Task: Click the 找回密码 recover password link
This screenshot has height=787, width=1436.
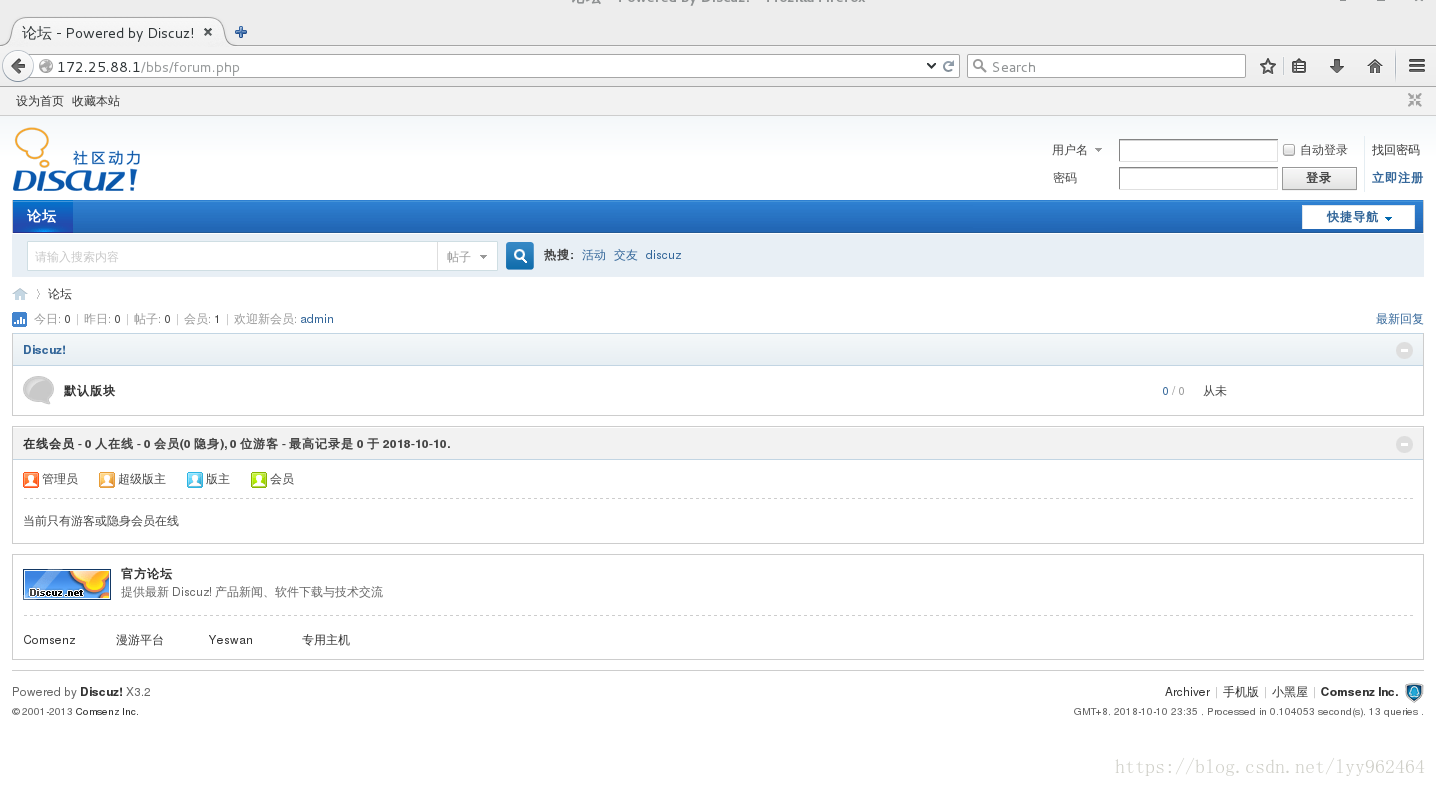Action: pos(1396,150)
